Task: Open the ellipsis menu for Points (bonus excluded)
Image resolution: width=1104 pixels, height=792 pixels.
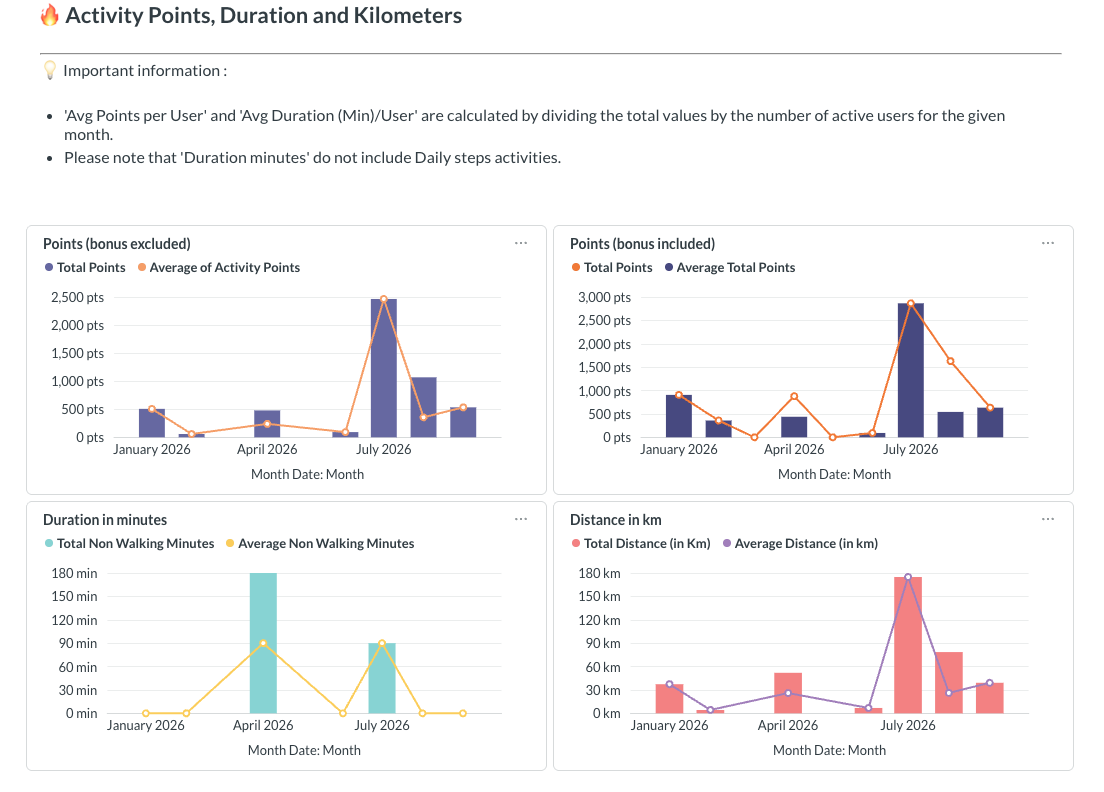Action: point(521,243)
